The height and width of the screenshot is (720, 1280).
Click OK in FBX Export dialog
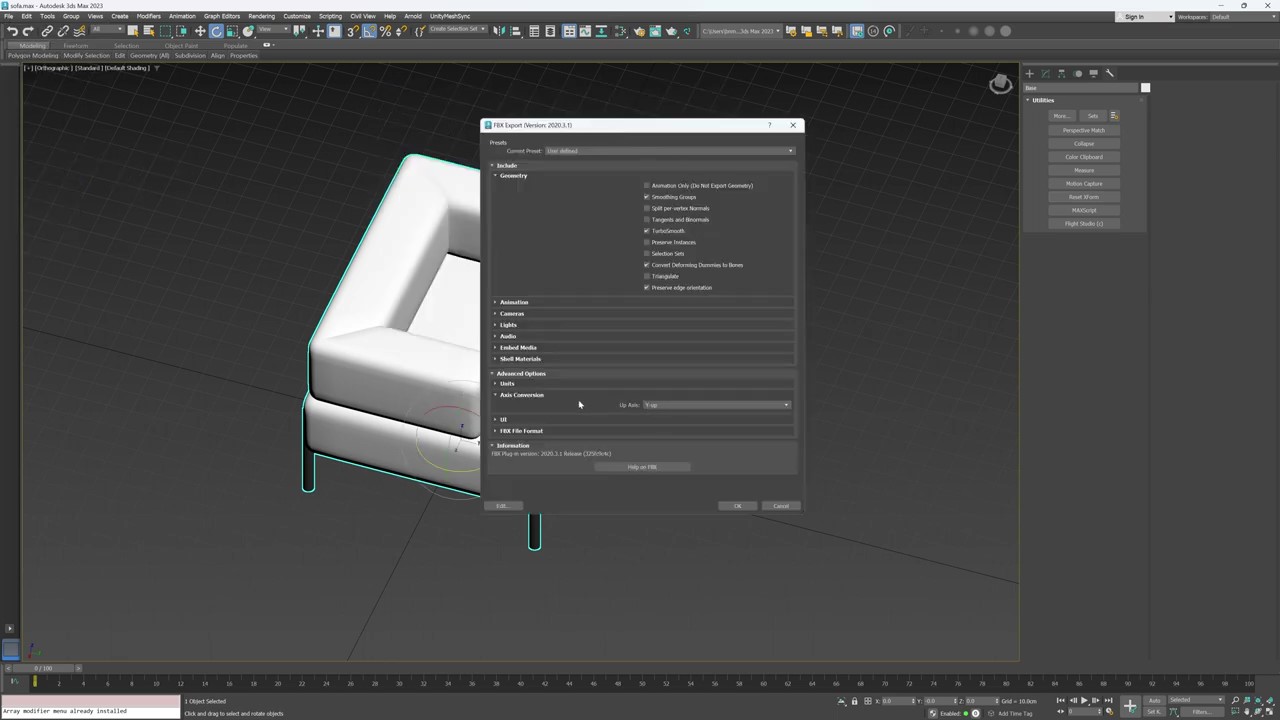(738, 506)
